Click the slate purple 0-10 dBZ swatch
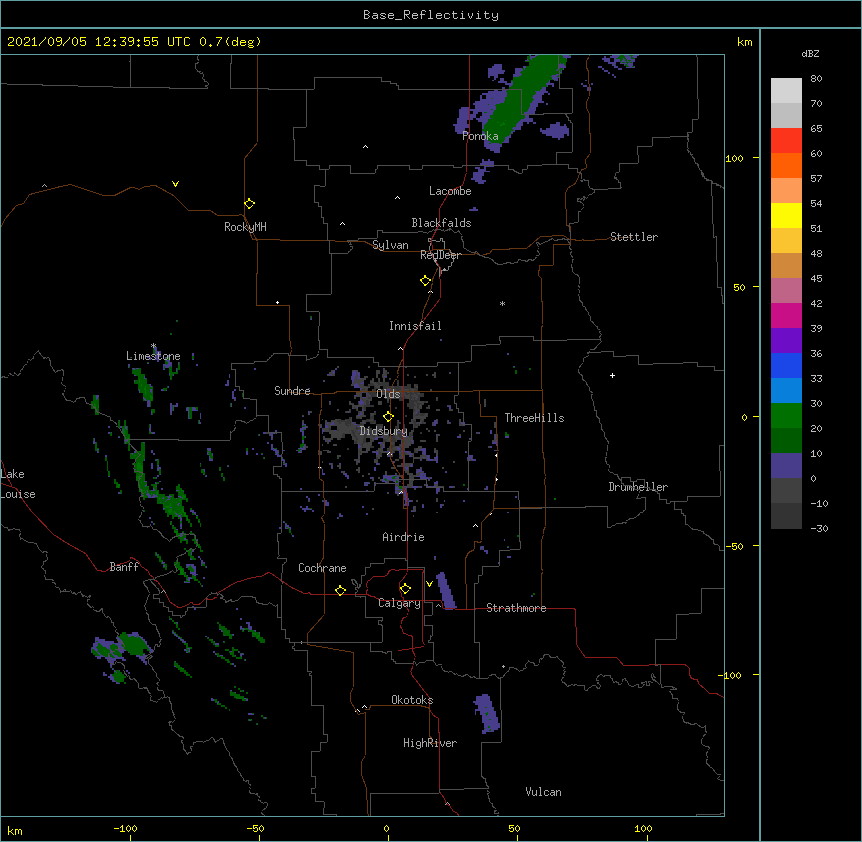Screen dimensions: 862x842 pos(786,466)
